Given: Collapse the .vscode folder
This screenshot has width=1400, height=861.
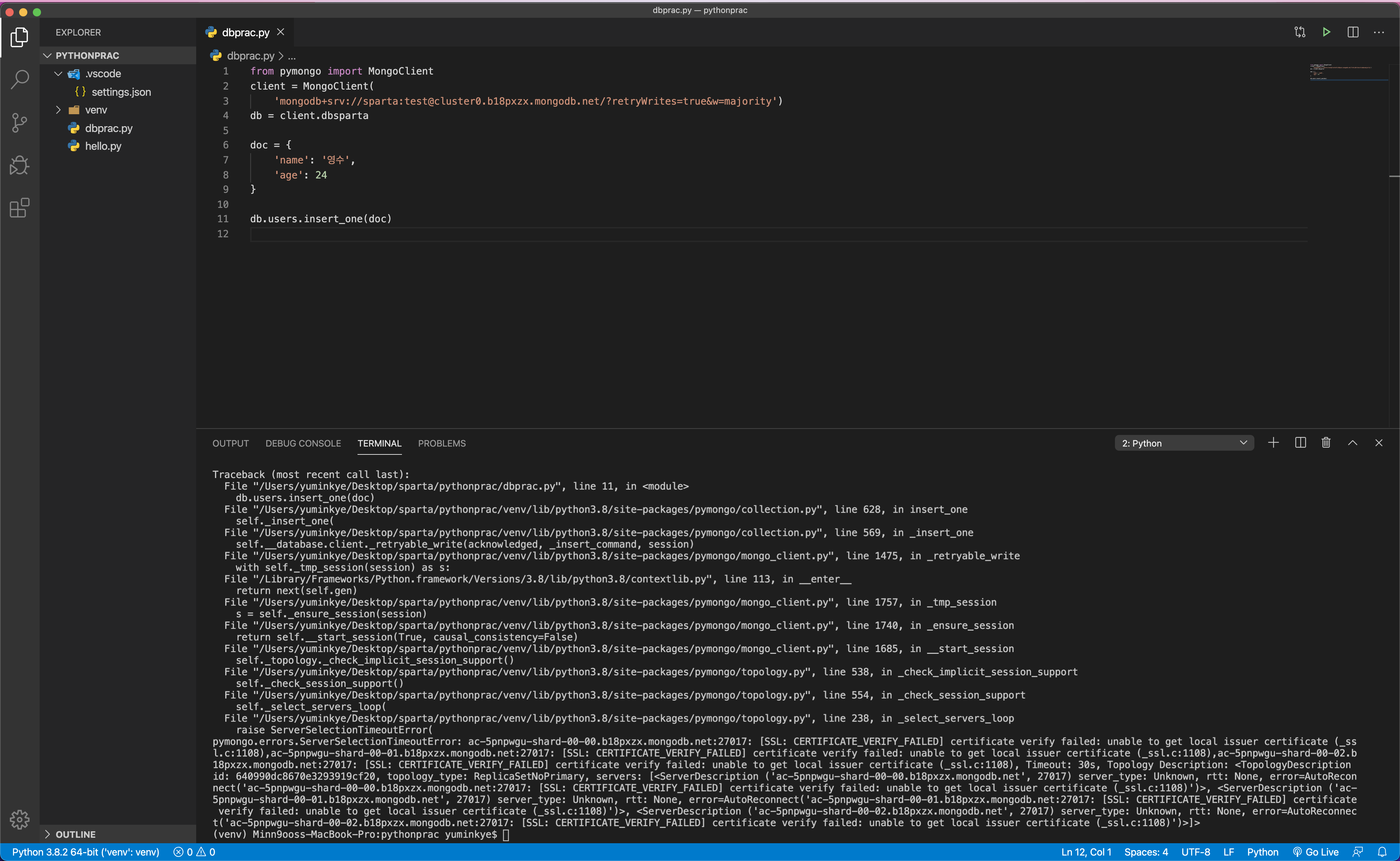Looking at the screenshot, I should pos(118,74).
